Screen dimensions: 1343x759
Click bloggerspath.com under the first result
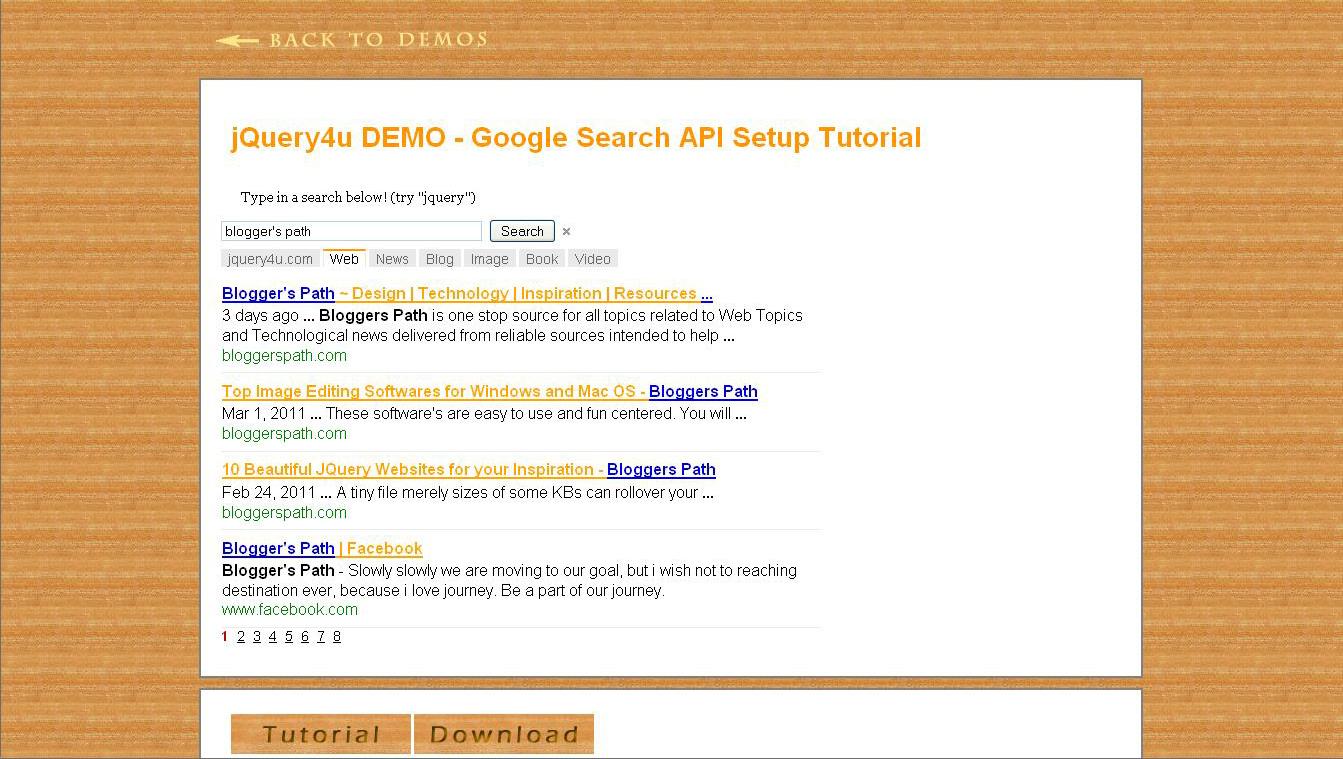[x=284, y=356]
